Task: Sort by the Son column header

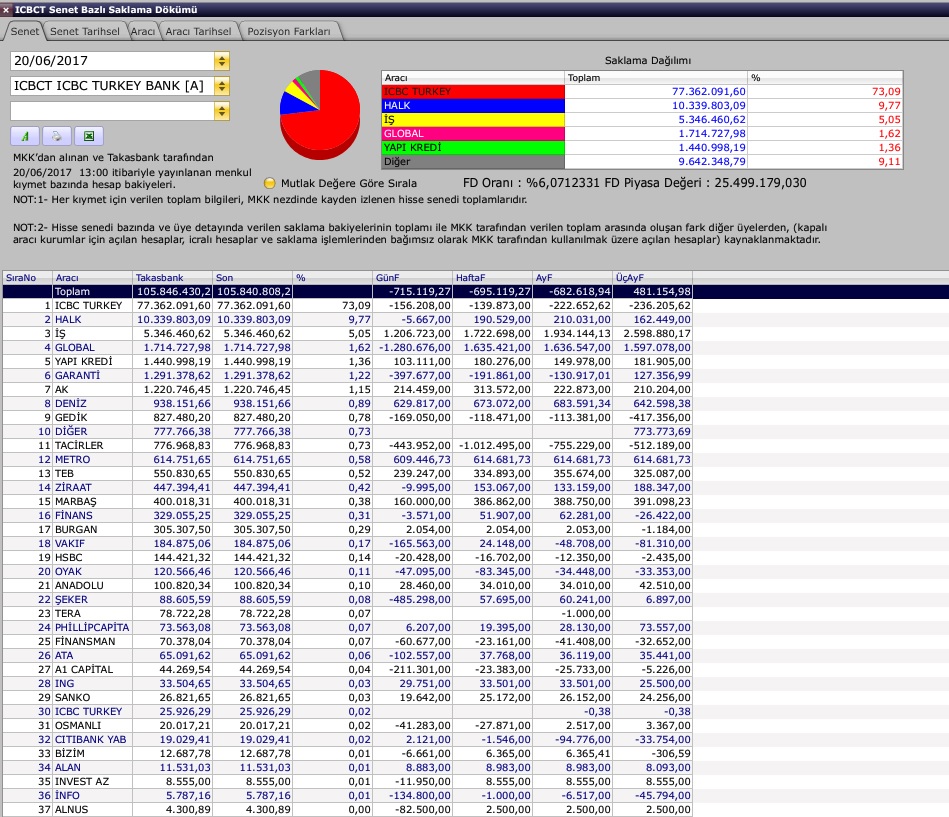Action: tap(252, 278)
